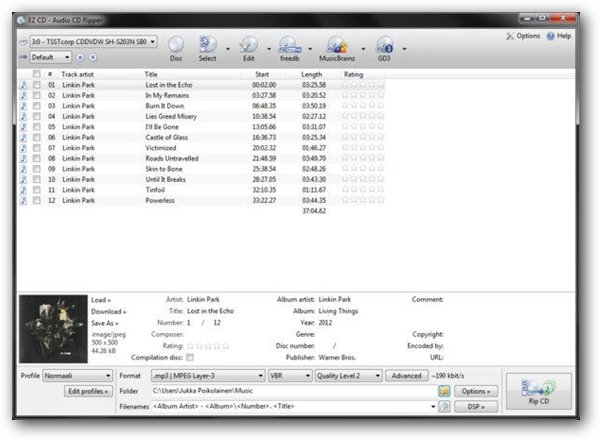Screen dimensions: 600x440
Task: Check the box for Roads Untravelled
Action: (36, 158)
